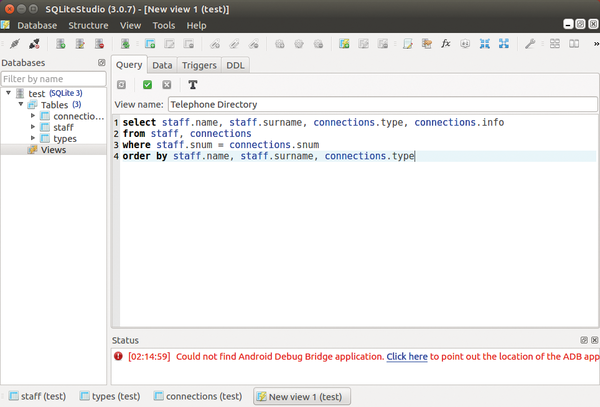Open the Tools menu
The width and height of the screenshot is (600, 407).
pyautogui.click(x=163, y=25)
